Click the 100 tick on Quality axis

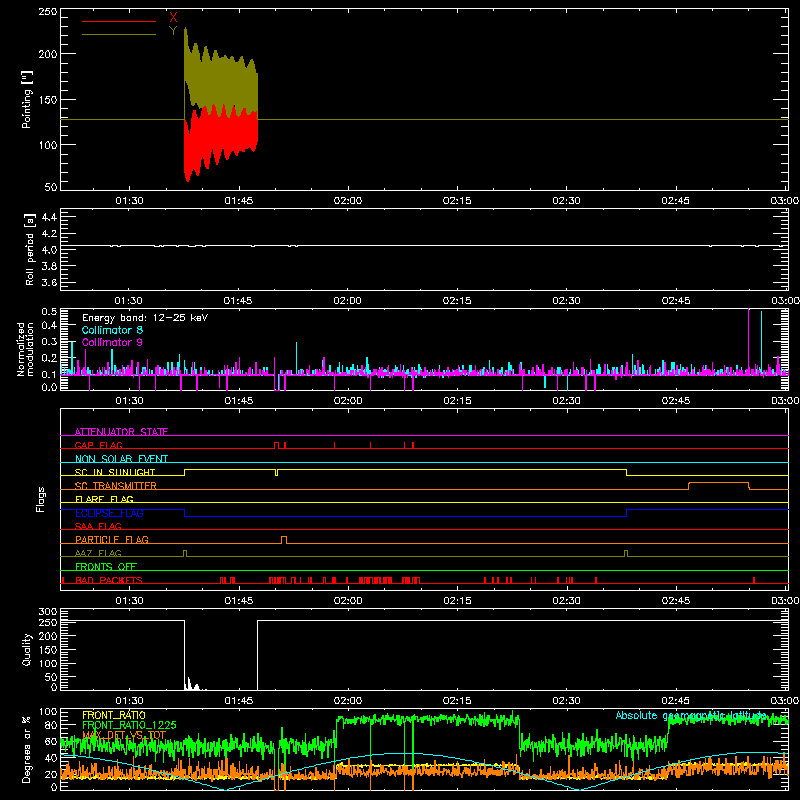[48, 663]
